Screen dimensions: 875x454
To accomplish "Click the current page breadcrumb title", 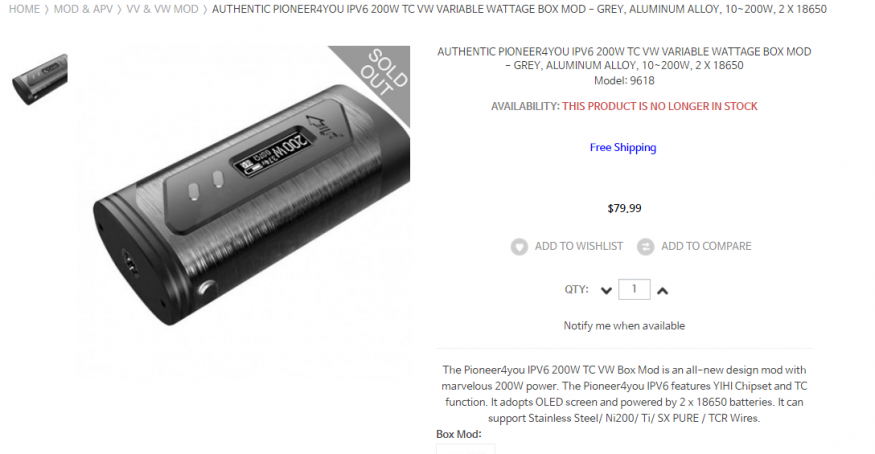I will (519, 9).
